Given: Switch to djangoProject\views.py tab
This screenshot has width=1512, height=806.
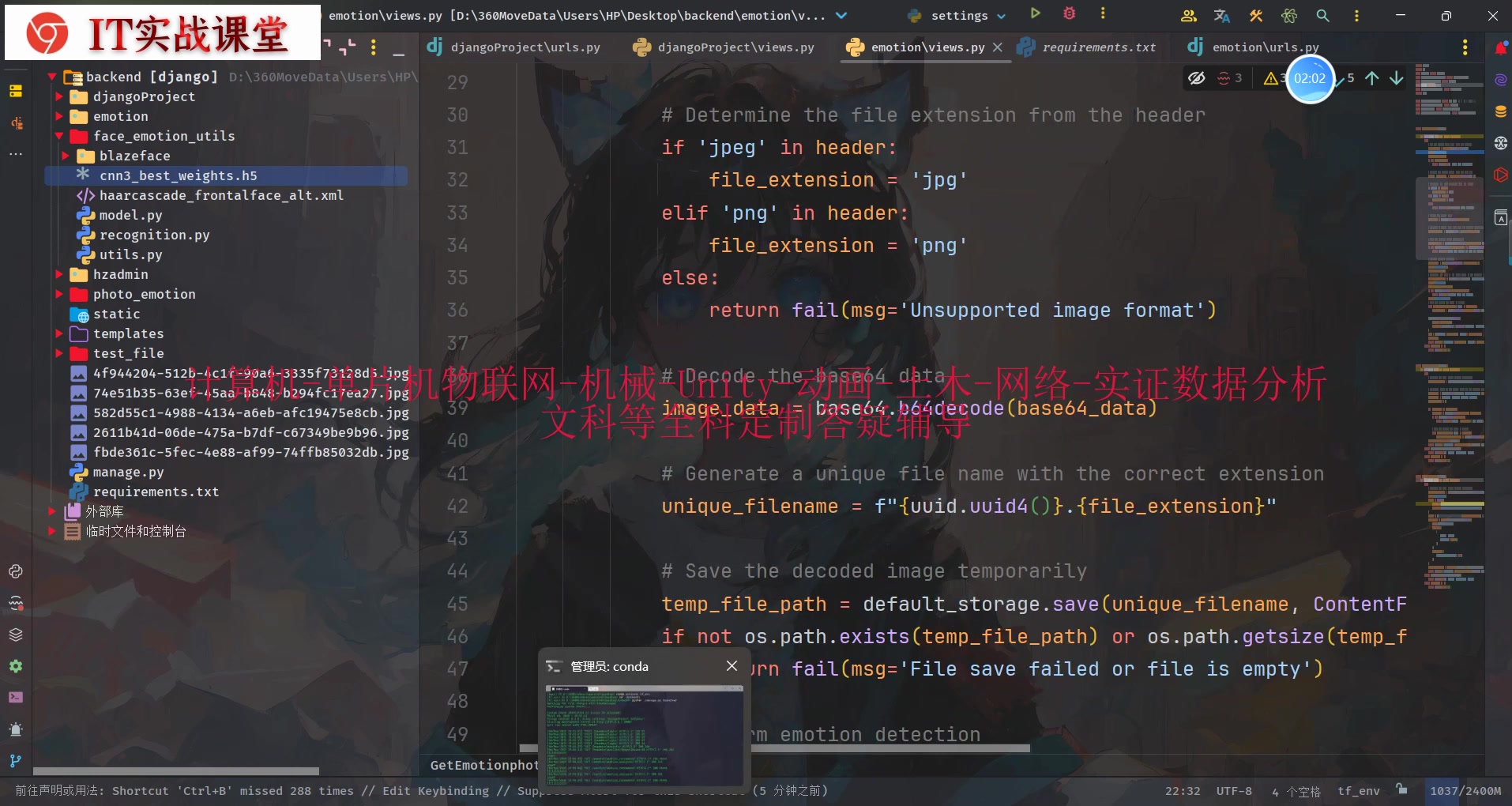Looking at the screenshot, I should coord(724,47).
